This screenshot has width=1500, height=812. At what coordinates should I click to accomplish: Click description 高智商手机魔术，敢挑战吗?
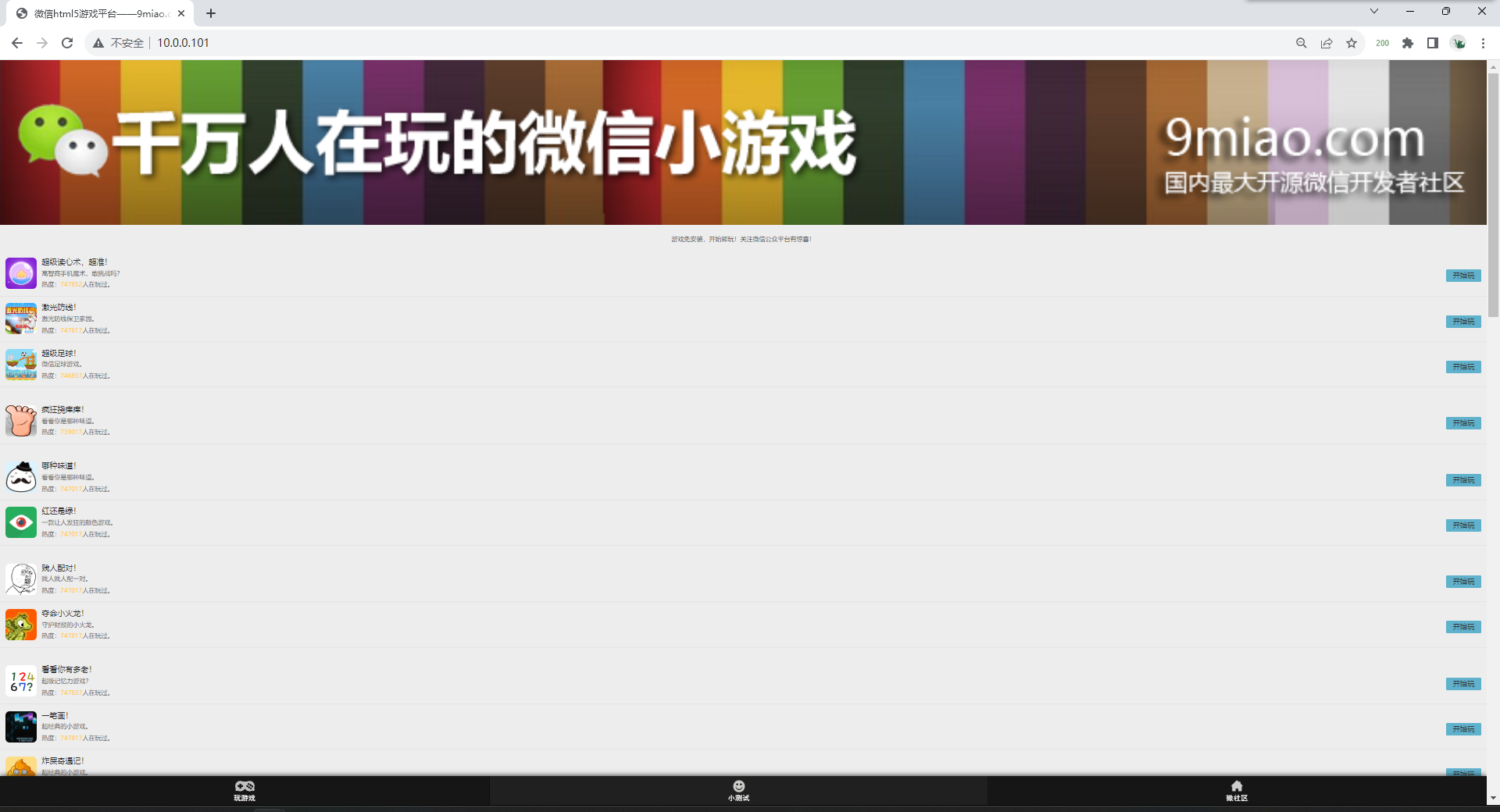coord(80,274)
